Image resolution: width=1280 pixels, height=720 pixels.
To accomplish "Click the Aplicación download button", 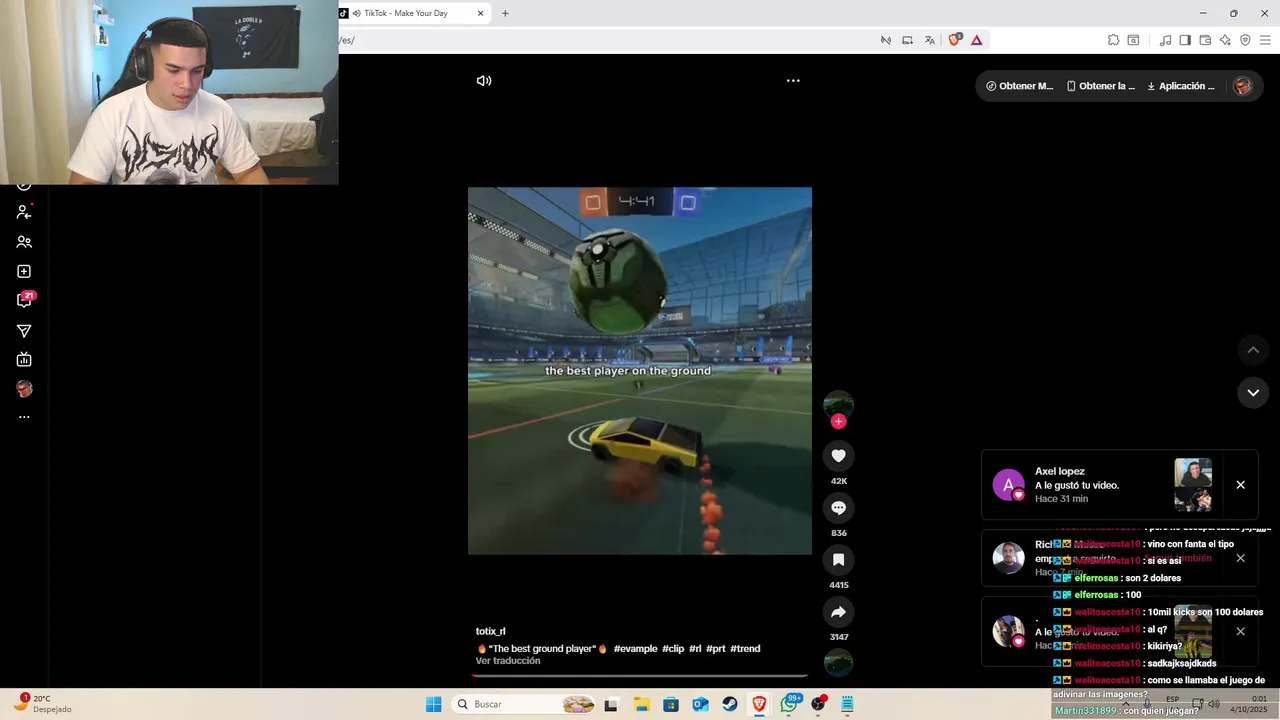I will click(1181, 86).
